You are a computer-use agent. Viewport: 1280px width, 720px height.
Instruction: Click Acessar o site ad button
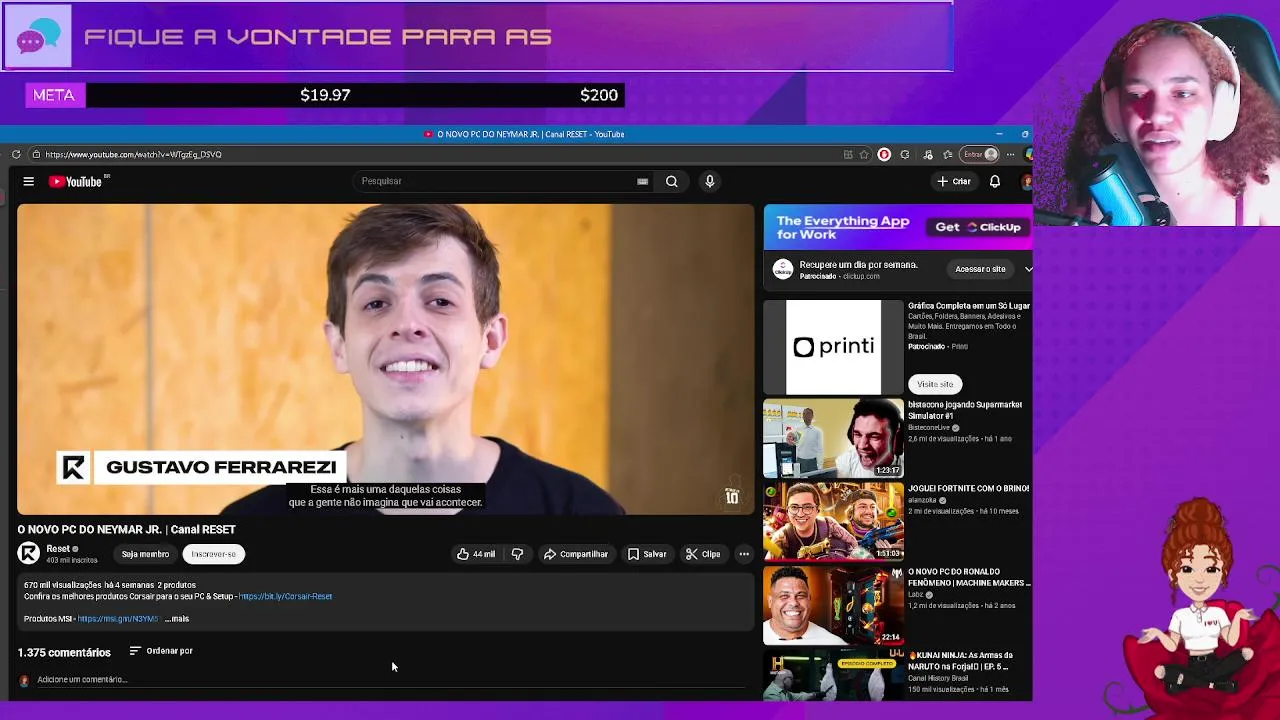[x=980, y=269]
